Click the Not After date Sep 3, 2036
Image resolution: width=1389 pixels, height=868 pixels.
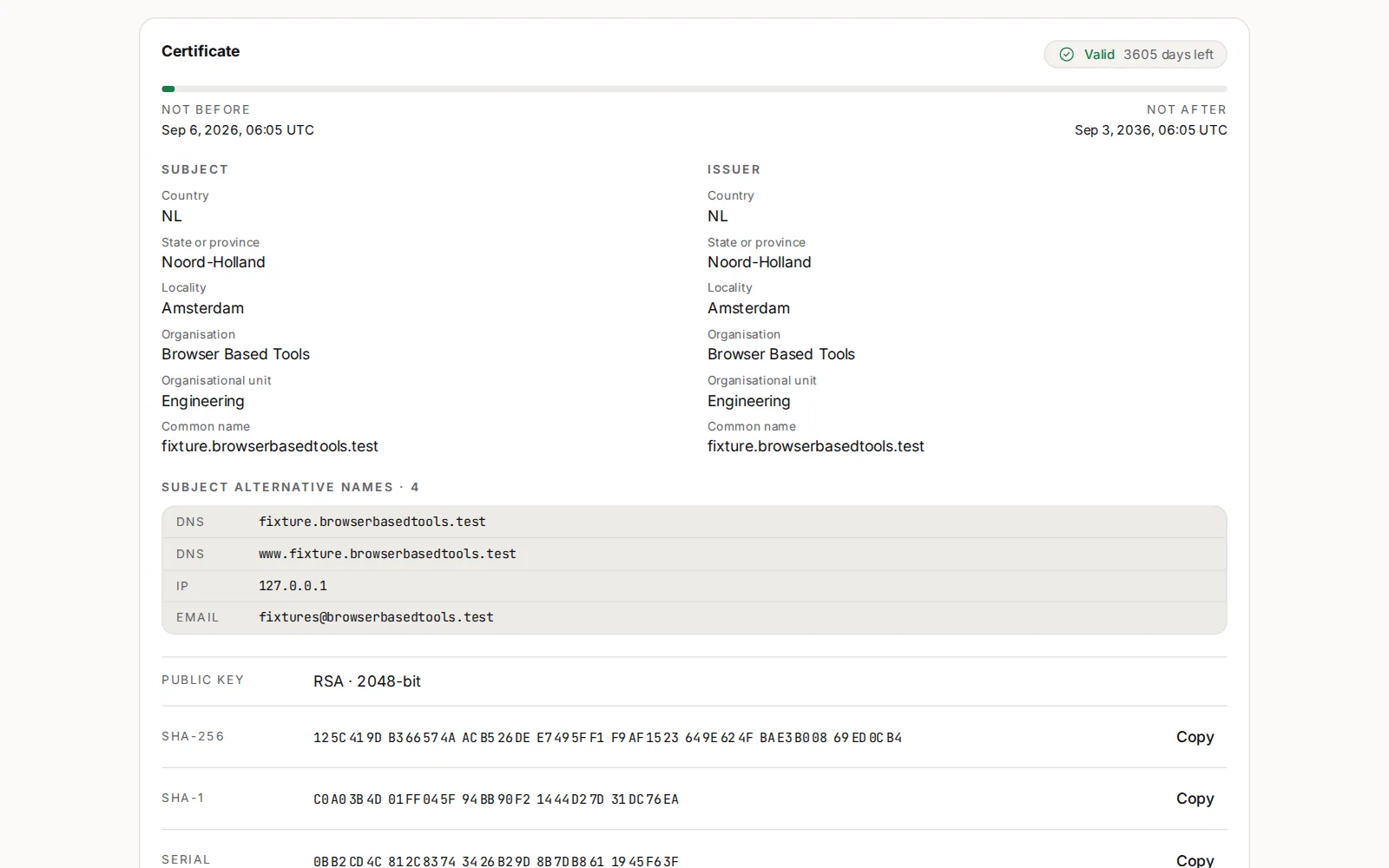click(x=1151, y=130)
